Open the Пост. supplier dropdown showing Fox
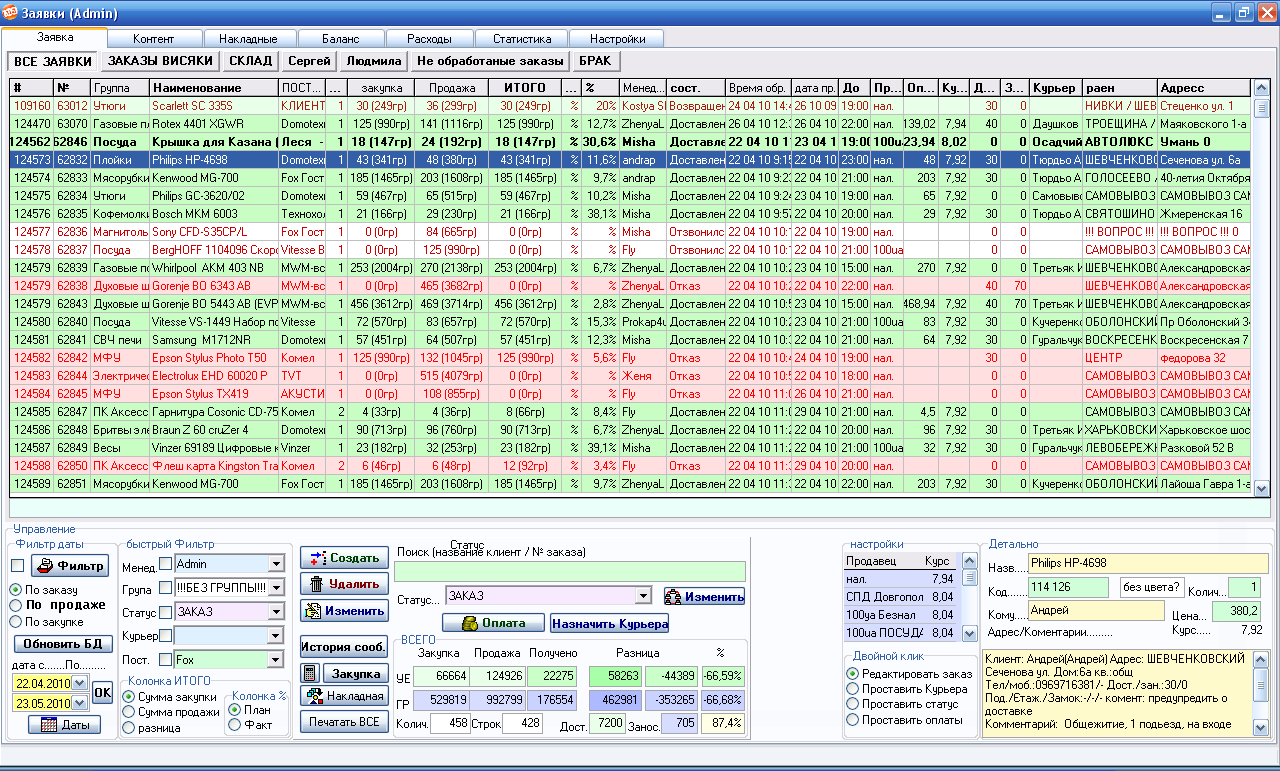This screenshot has height=771, width=1280. (x=276, y=660)
